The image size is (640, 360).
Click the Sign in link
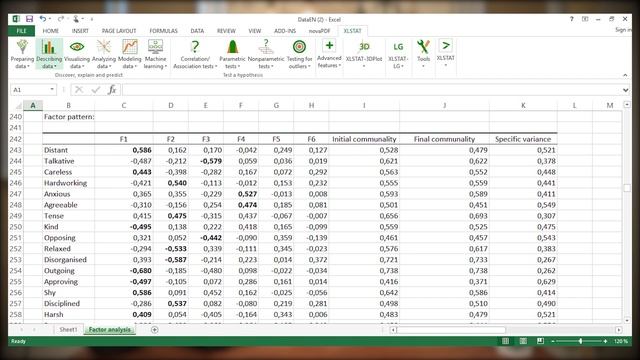tap(623, 30)
